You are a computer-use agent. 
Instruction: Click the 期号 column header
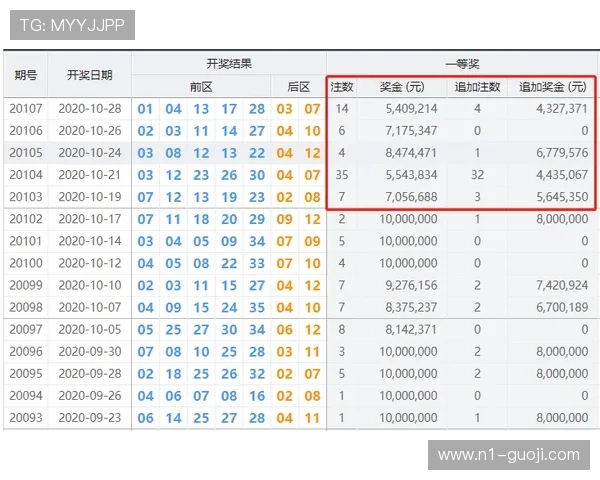point(26,75)
